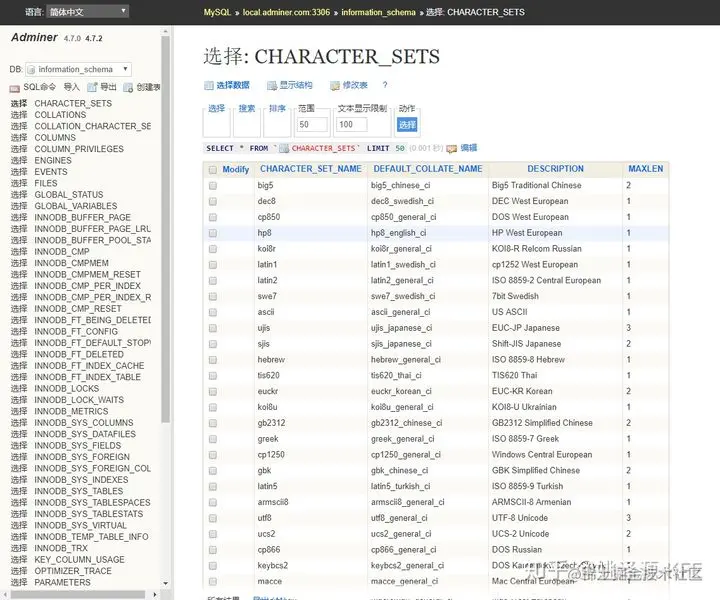The image size is (720, 600).
Task: Click the 范围 limit field showing 50
Action: pos(312,124)
